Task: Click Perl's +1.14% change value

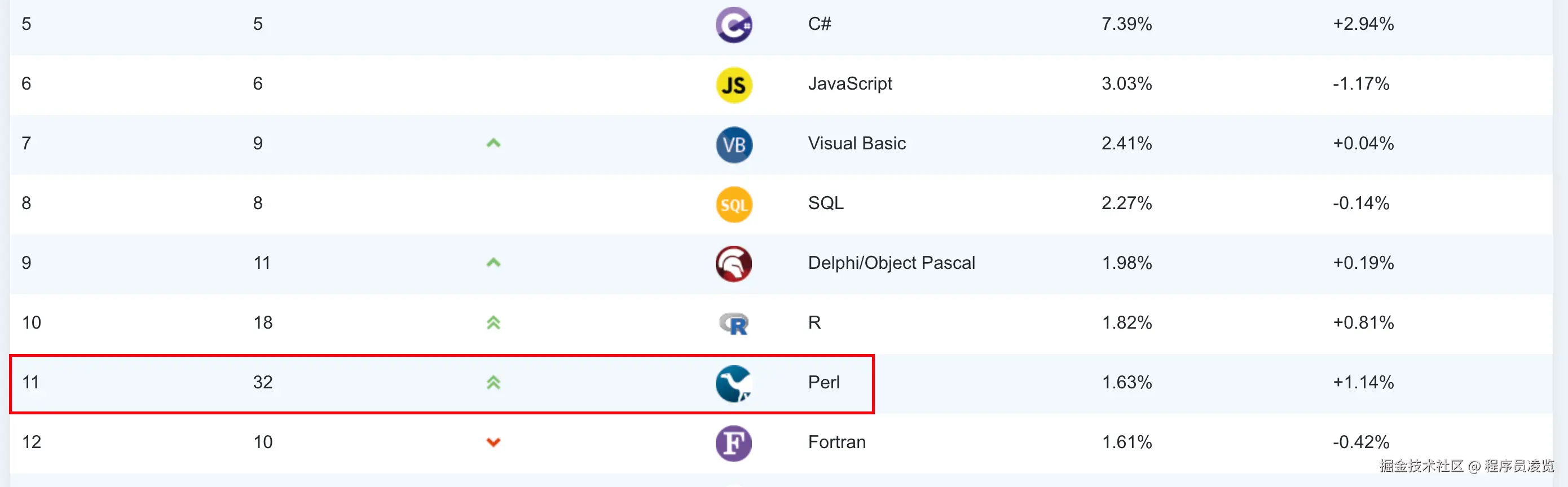Action: pos(1363,382)
